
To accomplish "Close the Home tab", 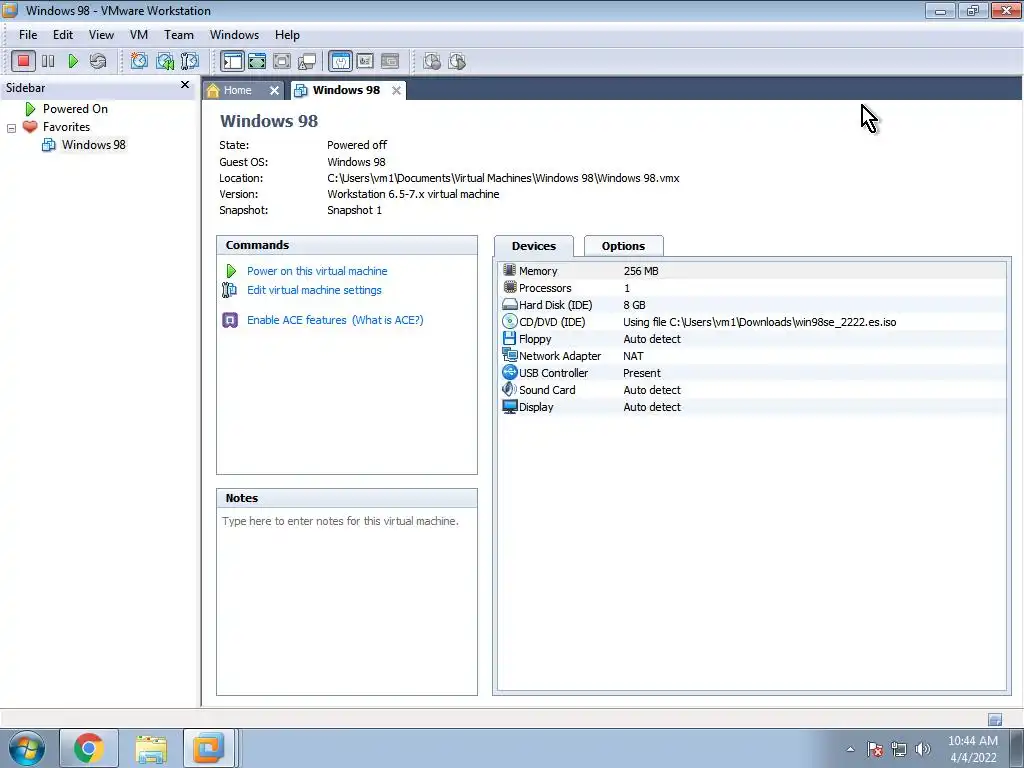I will coord(274,91).
